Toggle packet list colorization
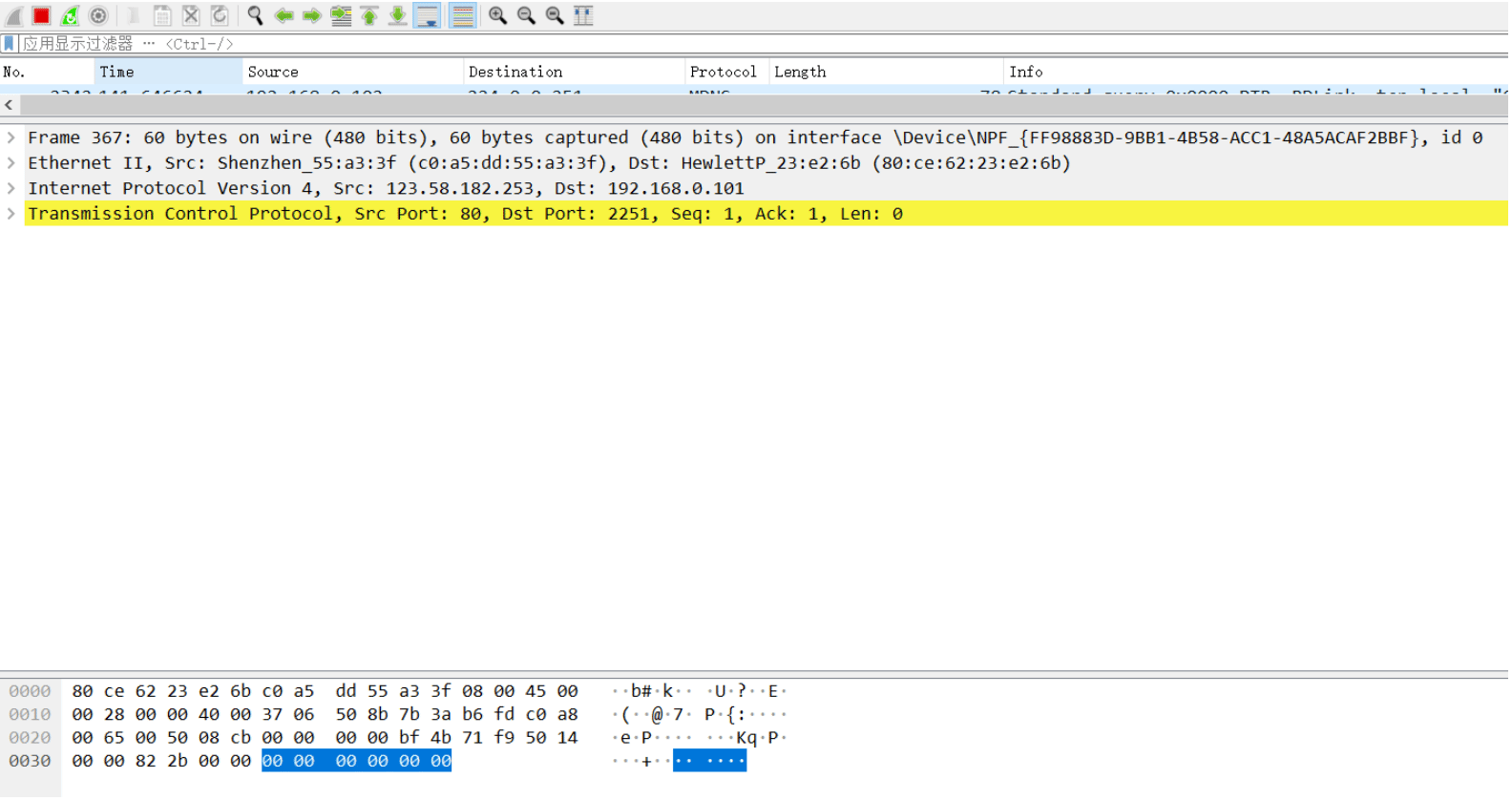This screenshot has height=800, width=1512. [463, 15]
